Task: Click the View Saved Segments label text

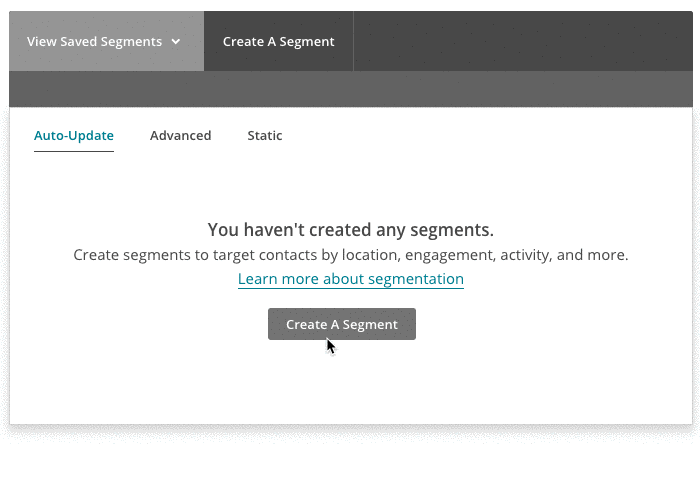Action: click(94, 42)
